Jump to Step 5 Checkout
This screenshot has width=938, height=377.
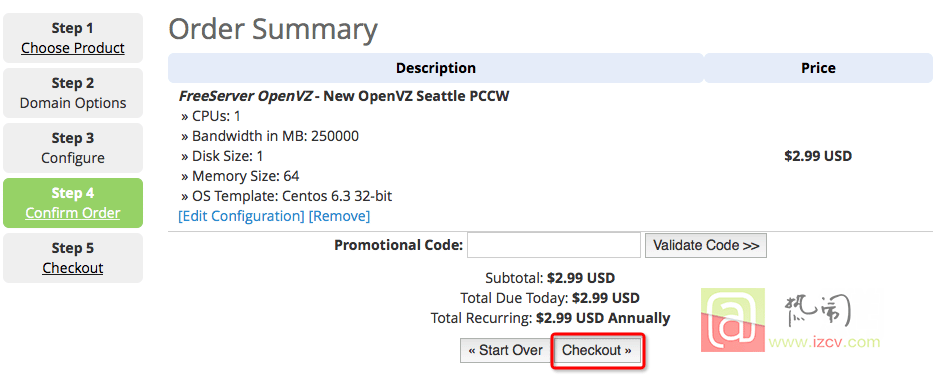(x=73, y=258)
